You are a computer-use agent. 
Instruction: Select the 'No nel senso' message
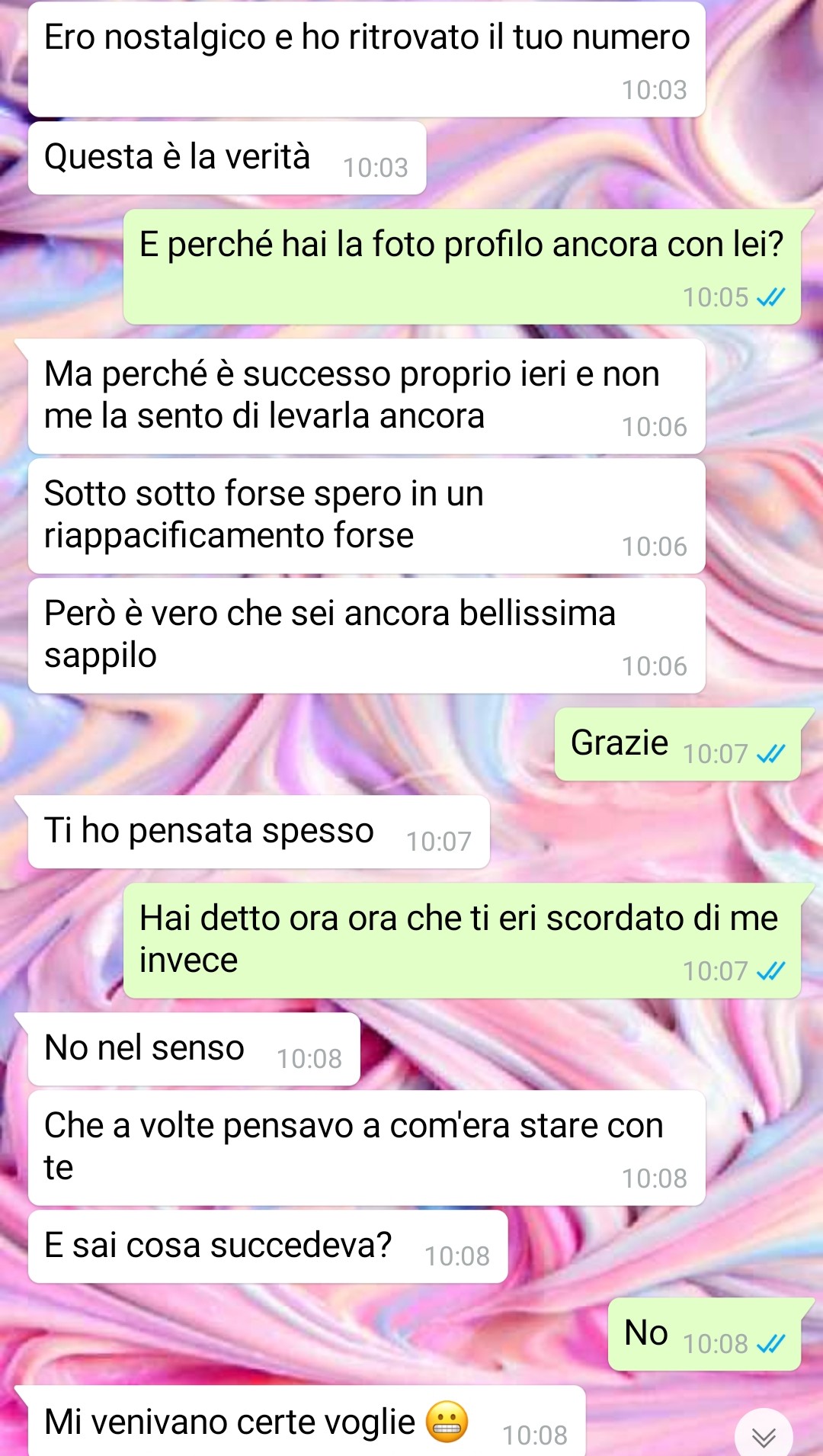tap(194, 1049)
